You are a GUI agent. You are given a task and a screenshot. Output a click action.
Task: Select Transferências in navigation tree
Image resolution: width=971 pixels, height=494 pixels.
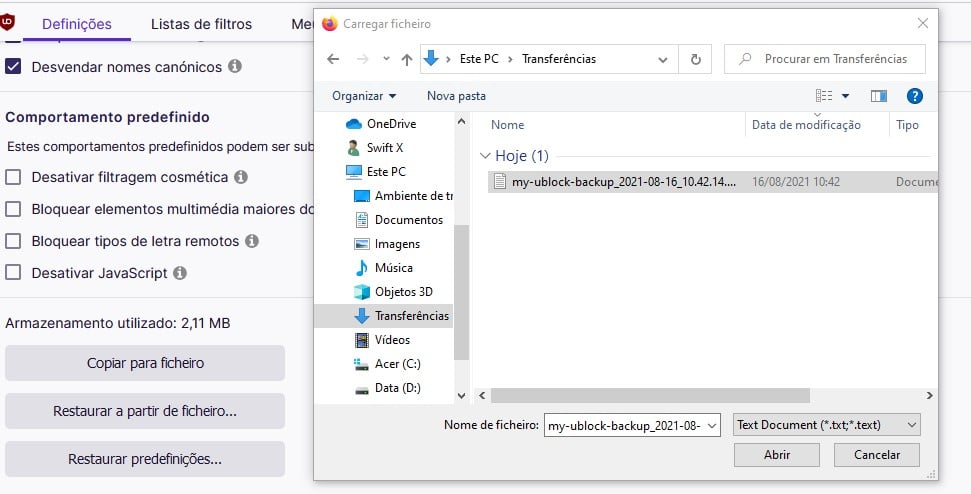(384, 316)
